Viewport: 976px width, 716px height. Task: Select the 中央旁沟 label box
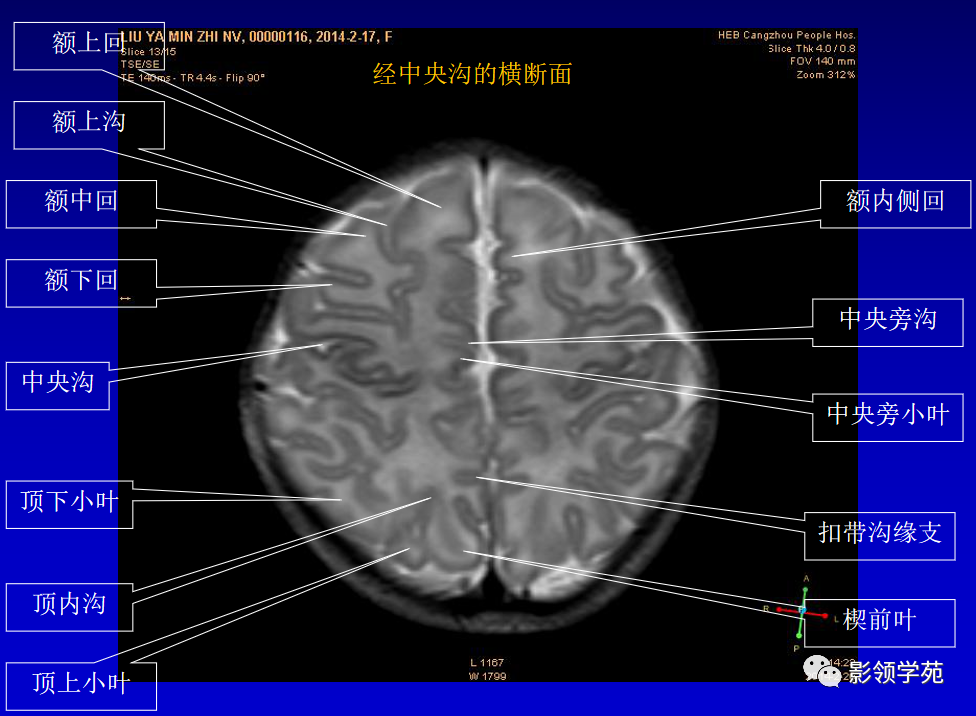(x=888, y=323)
